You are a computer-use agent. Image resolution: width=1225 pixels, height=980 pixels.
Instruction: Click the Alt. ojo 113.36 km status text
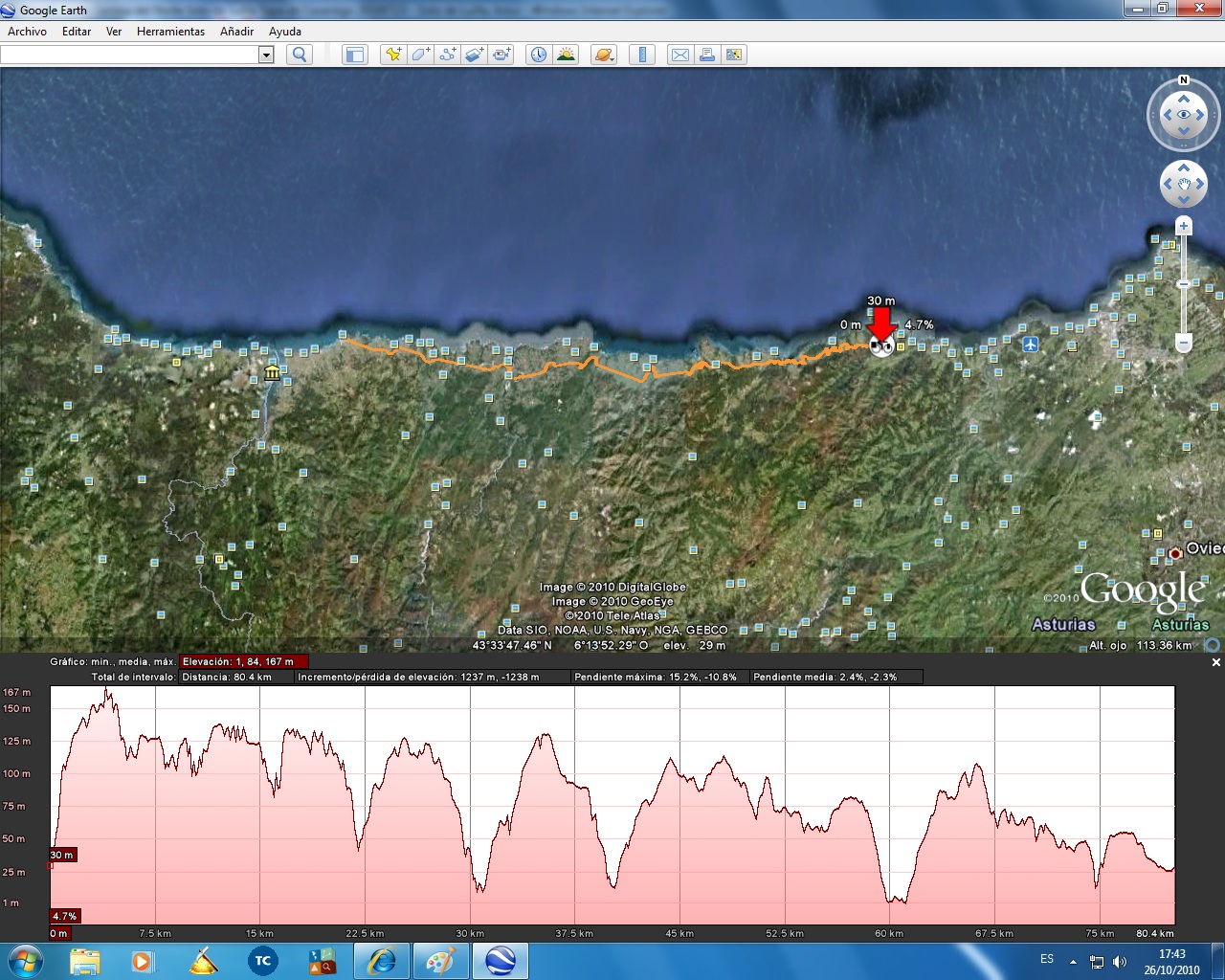tap(1141, 645)
